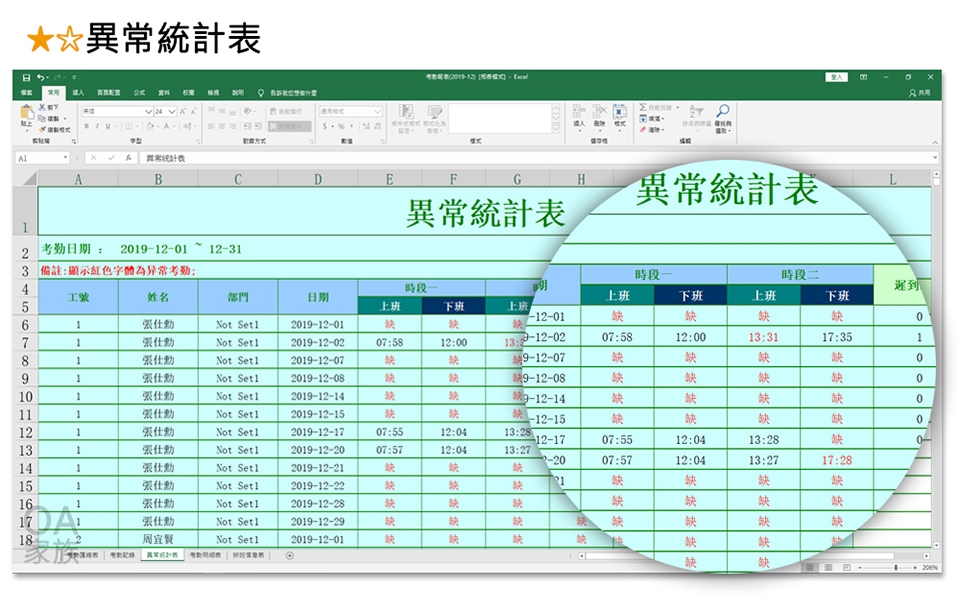Click the 登入 sign-in button
The width and height of the screenshot is (960, 615).
tap(836, 77)
